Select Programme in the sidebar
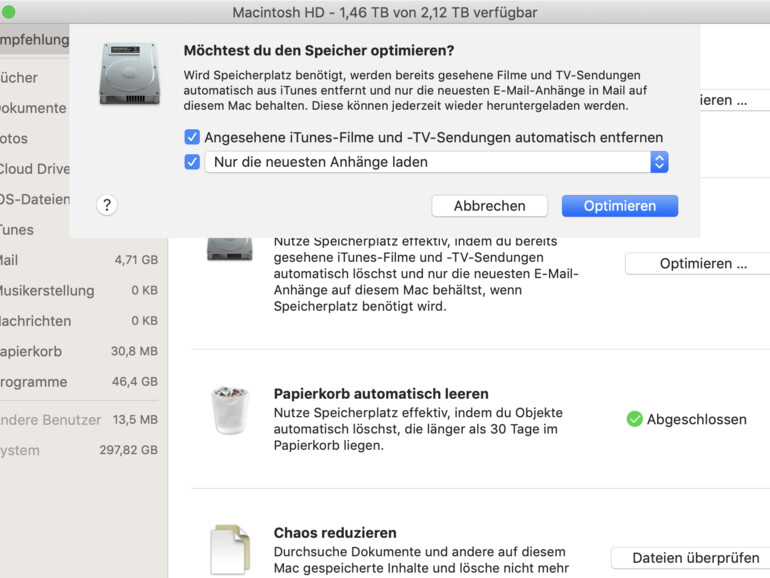Screen dimensions: 770x578 coord(32,381)
